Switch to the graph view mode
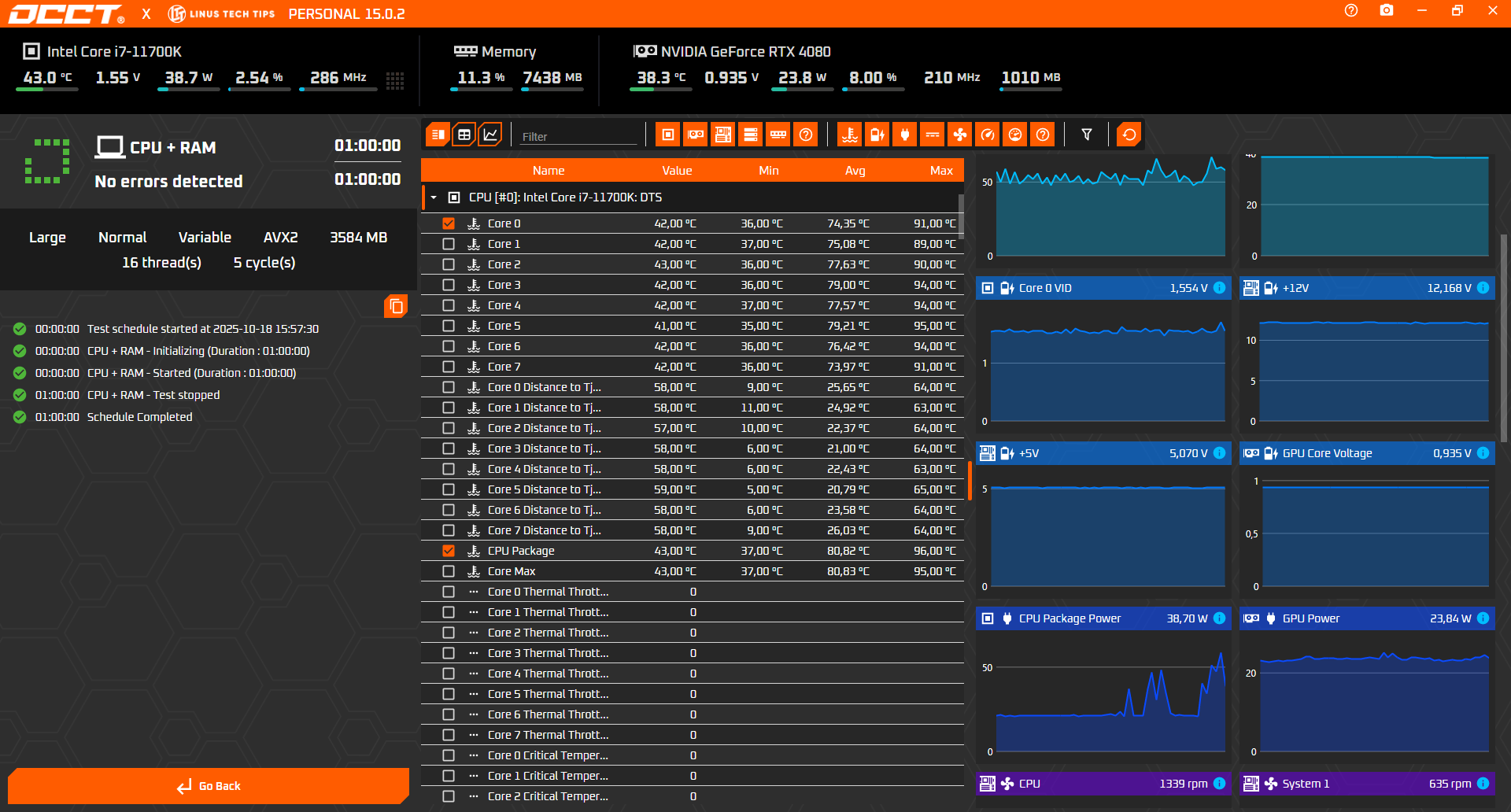This screenshot has width=1511, height=812. pos(490,135)
